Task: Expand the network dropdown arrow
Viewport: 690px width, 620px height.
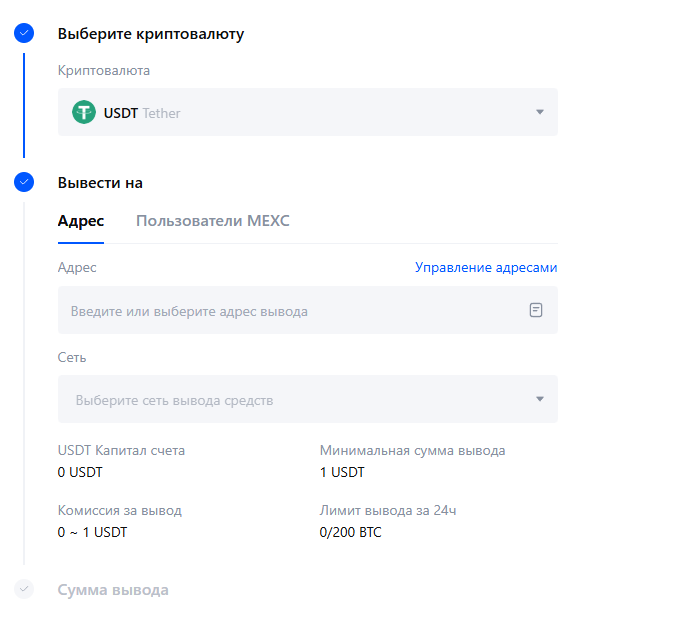Action: point(540,399)
